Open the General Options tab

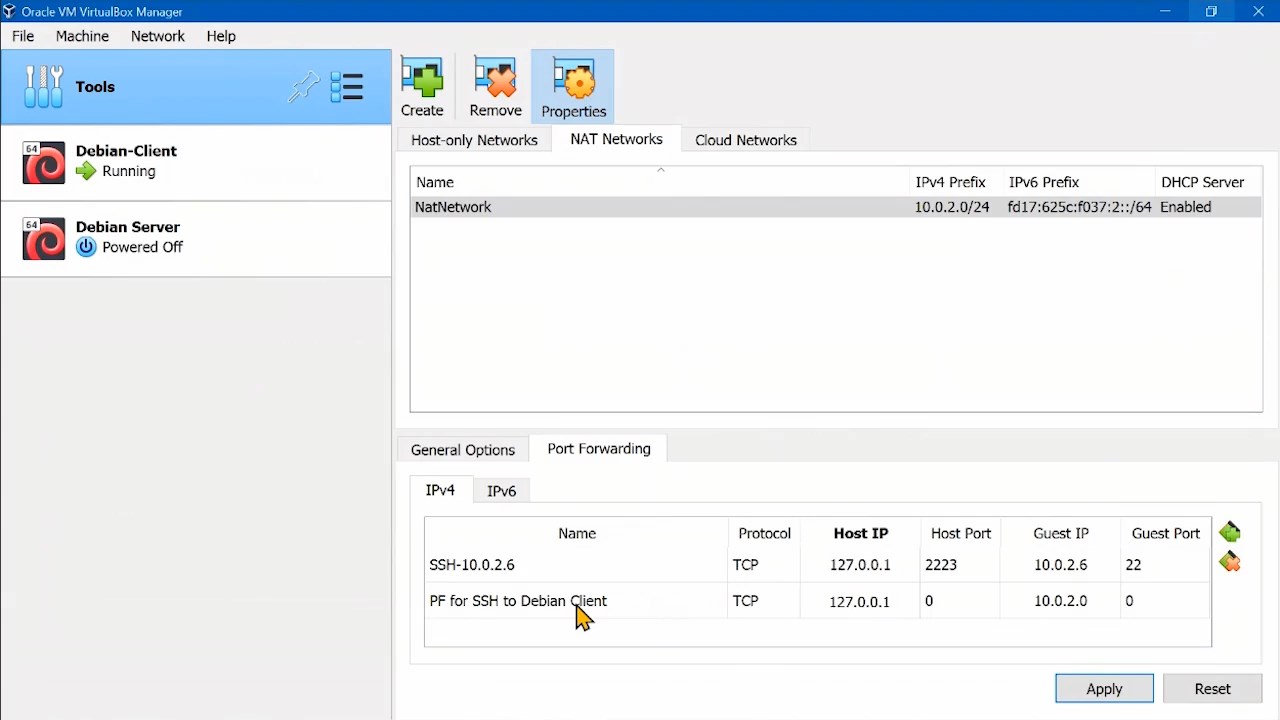pyautogui.click(x=463, y=450)
